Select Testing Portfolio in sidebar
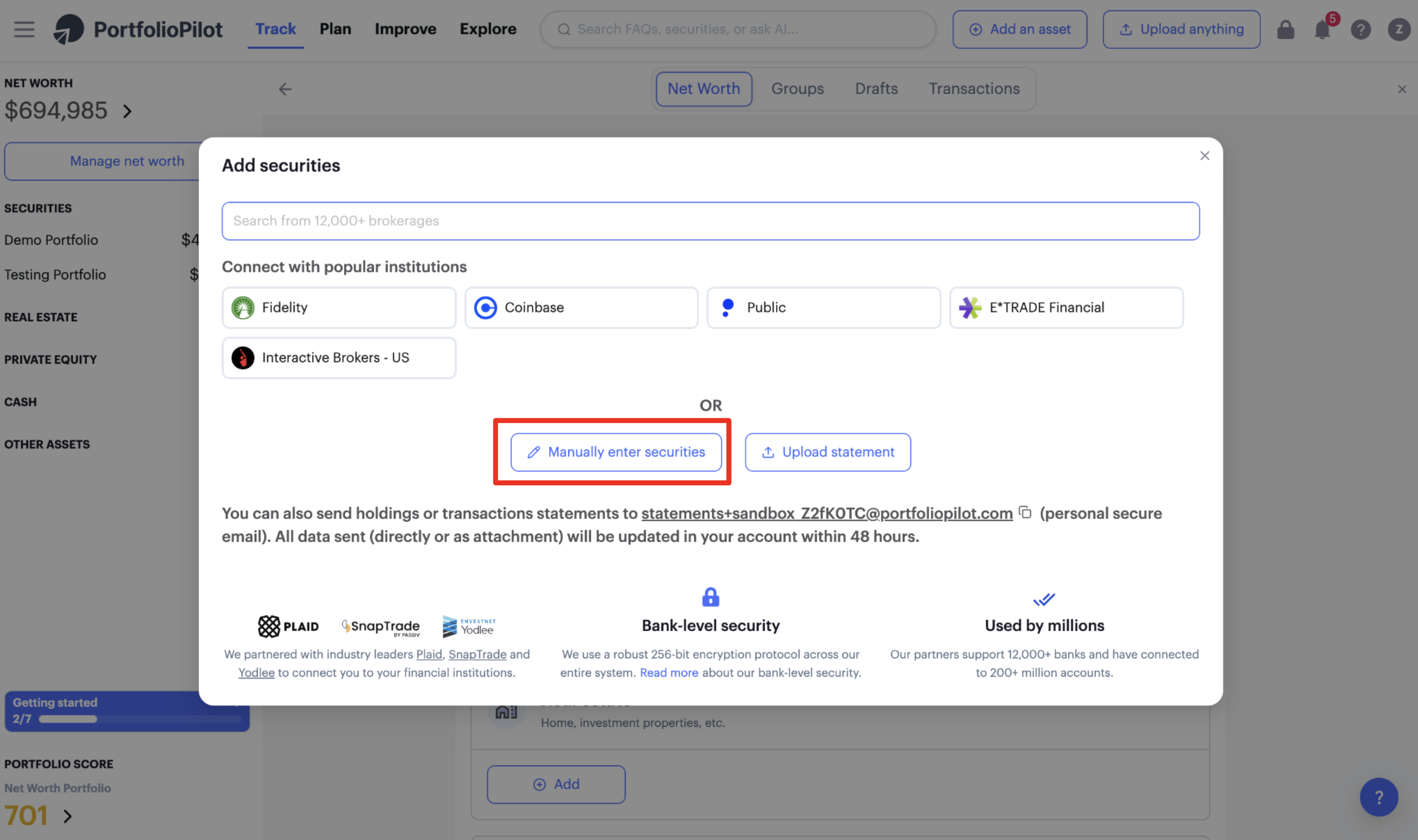 click(x=55, y=275)
